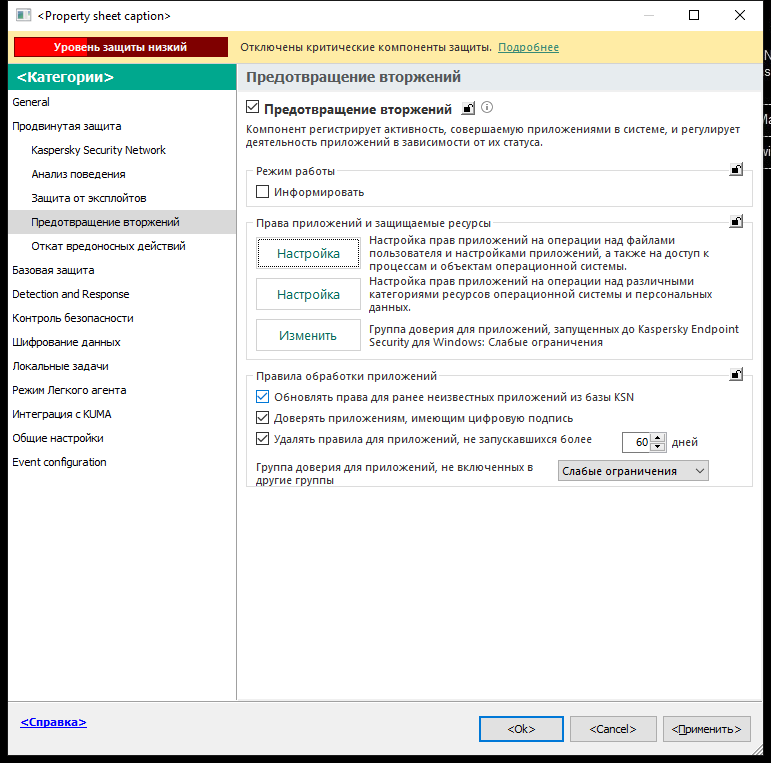
Task: Uncheck the Предотвращение вторжений component checkbox
Action: 252,107
